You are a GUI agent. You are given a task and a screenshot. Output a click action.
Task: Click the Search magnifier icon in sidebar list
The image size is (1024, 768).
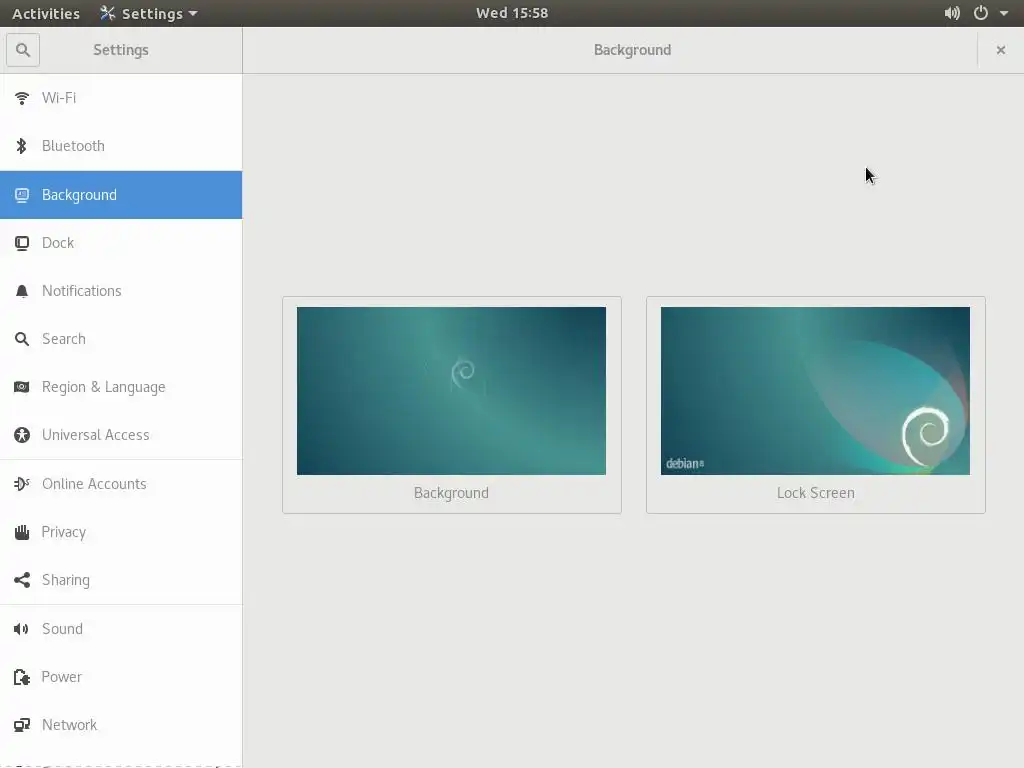pyautogui.click(x=22, y=339)
